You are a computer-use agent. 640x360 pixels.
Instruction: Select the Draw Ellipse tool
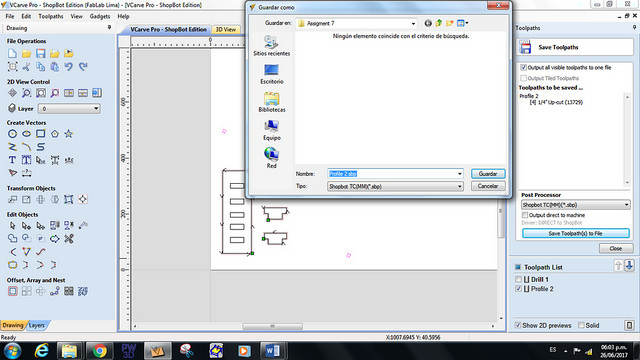[x=27, y=134]
